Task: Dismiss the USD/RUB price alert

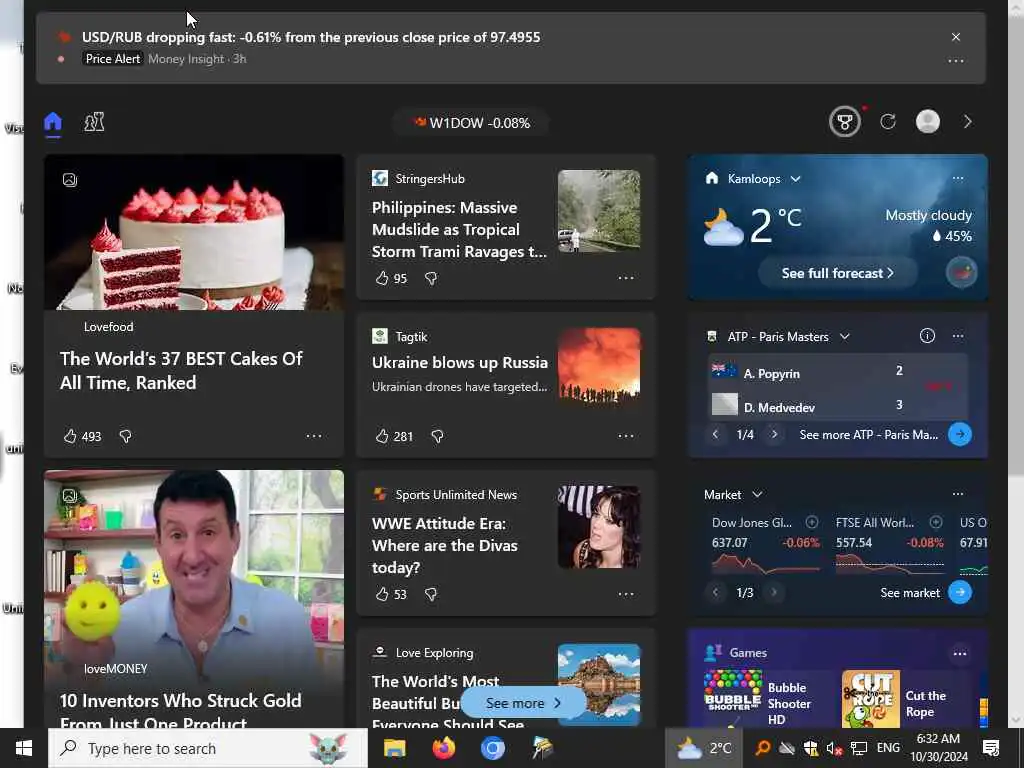Action: click(x=956, y=37)
